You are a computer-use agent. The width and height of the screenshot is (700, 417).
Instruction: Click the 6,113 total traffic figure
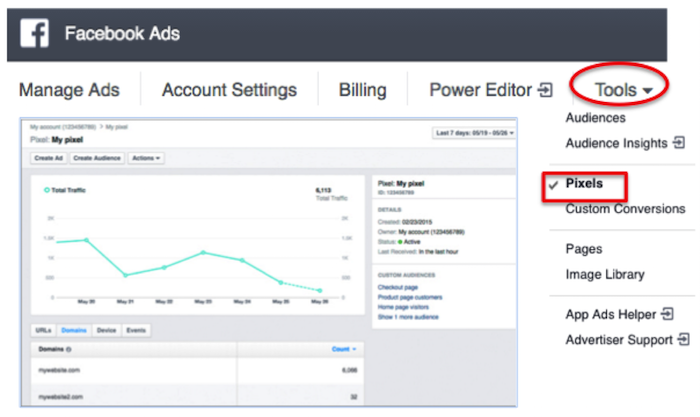point(323,190)
